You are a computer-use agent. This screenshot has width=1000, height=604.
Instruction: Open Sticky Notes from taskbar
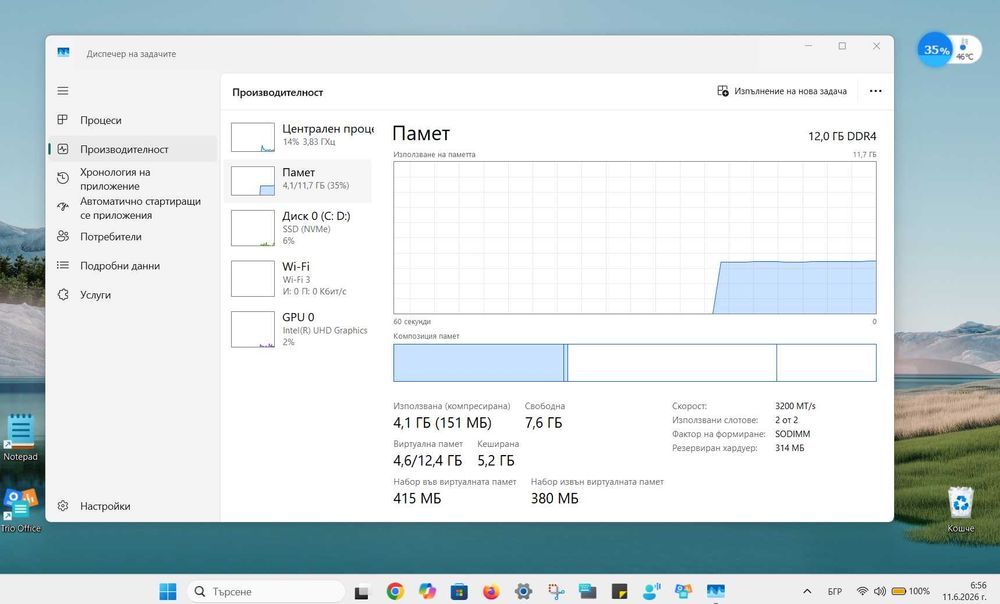pos(619,591)
